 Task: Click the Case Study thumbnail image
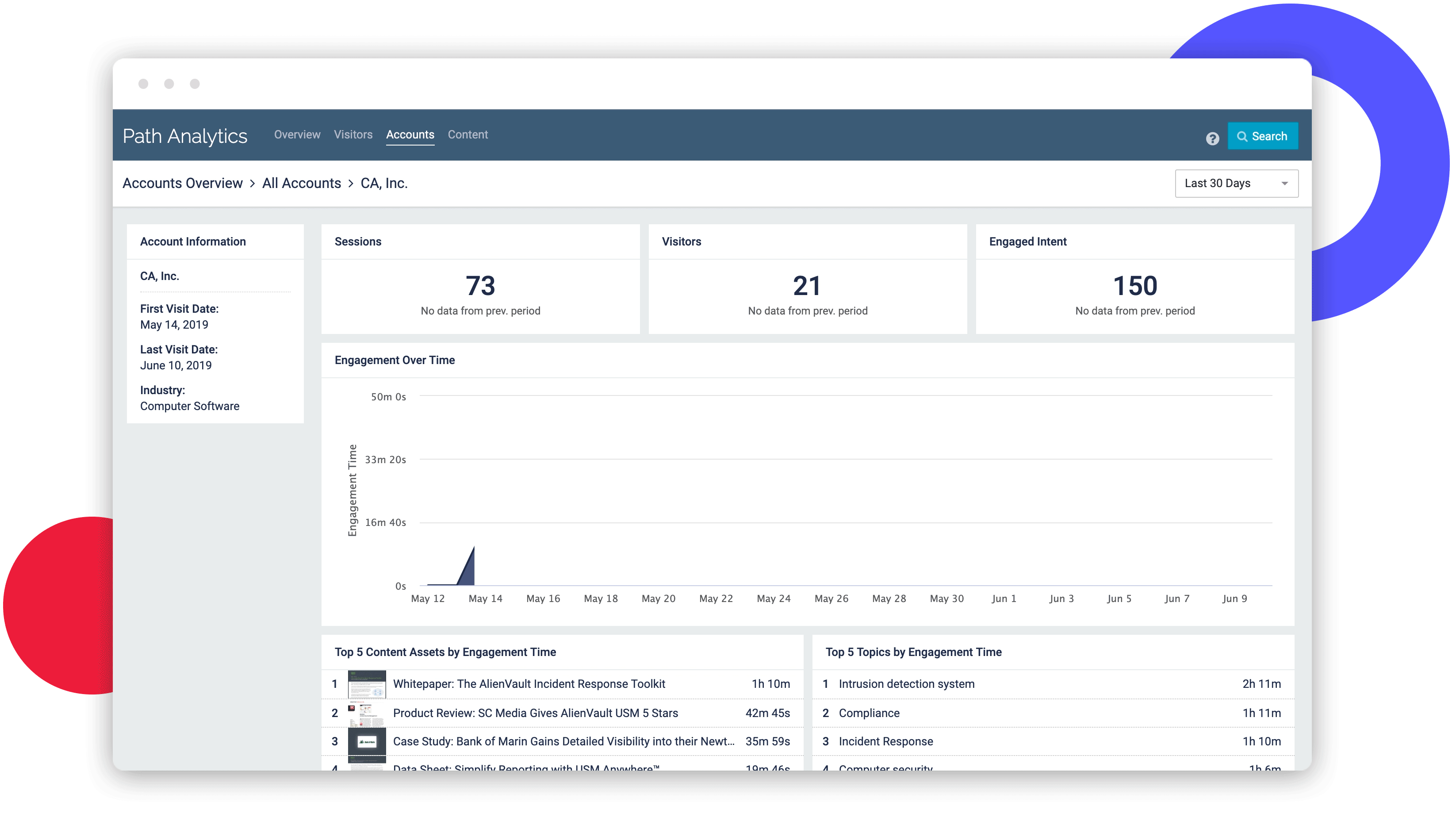pos(368,741)
